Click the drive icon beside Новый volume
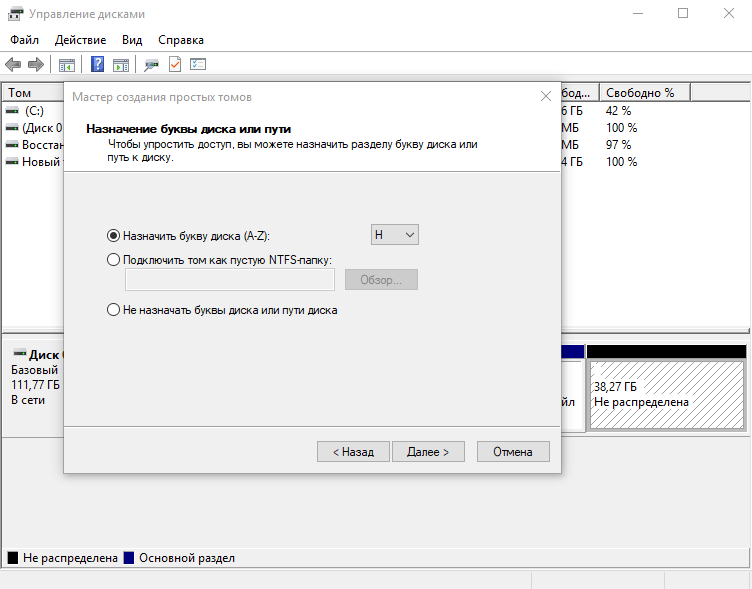752x589 pixels. (12, 162)
